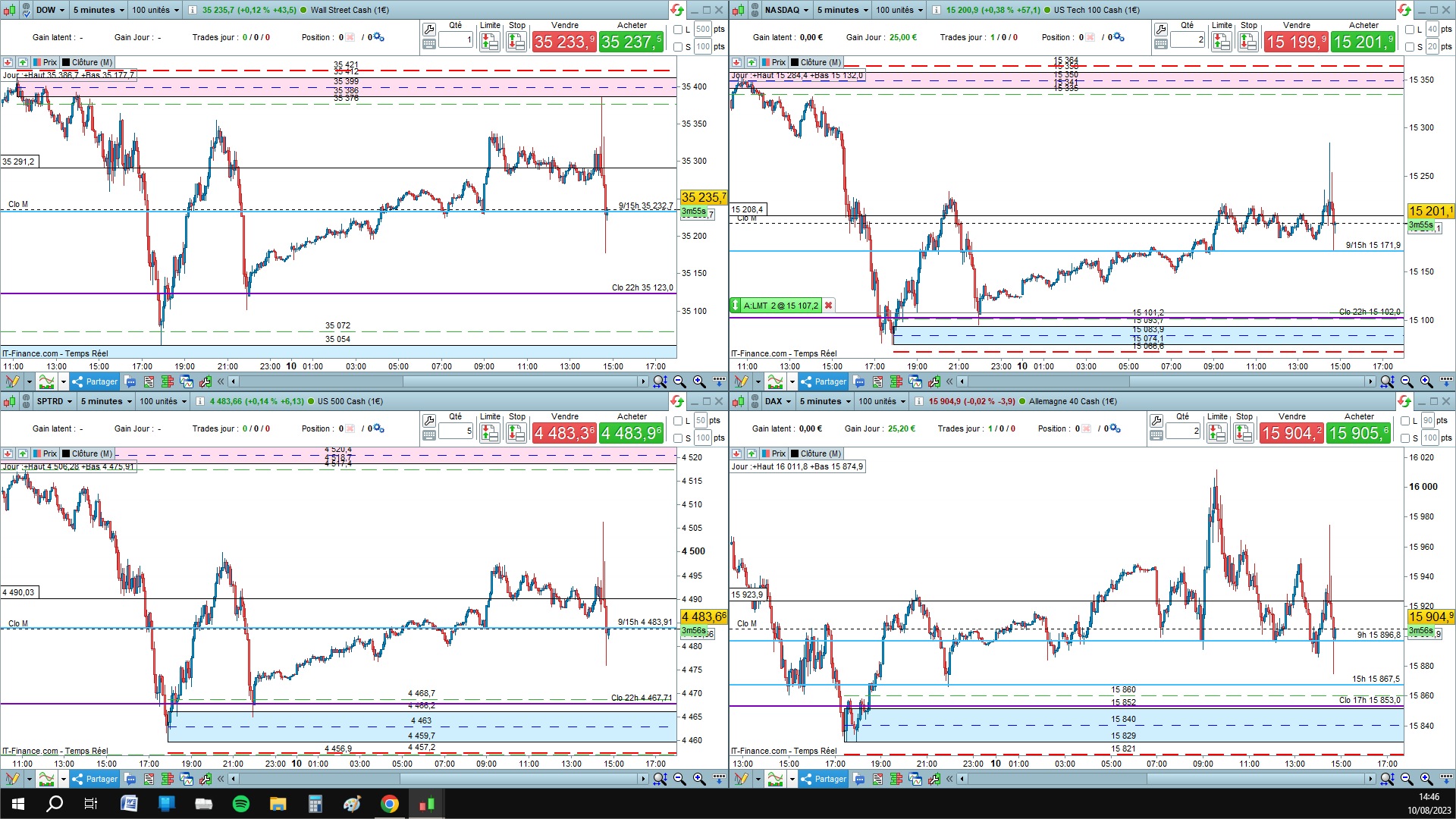Tick the L checkbox in DAX panel
Image resolution: width=1456 pixels, height=819 pixels.
[1405, 421]
